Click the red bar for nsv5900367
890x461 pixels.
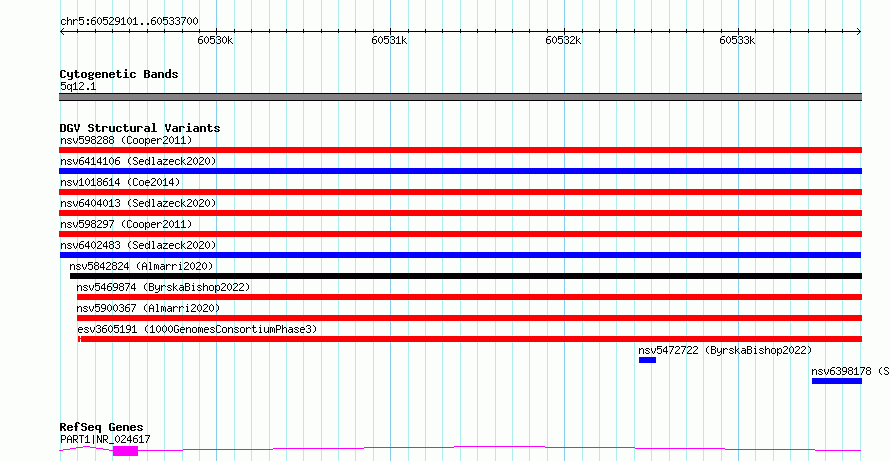tap(469, 318)
